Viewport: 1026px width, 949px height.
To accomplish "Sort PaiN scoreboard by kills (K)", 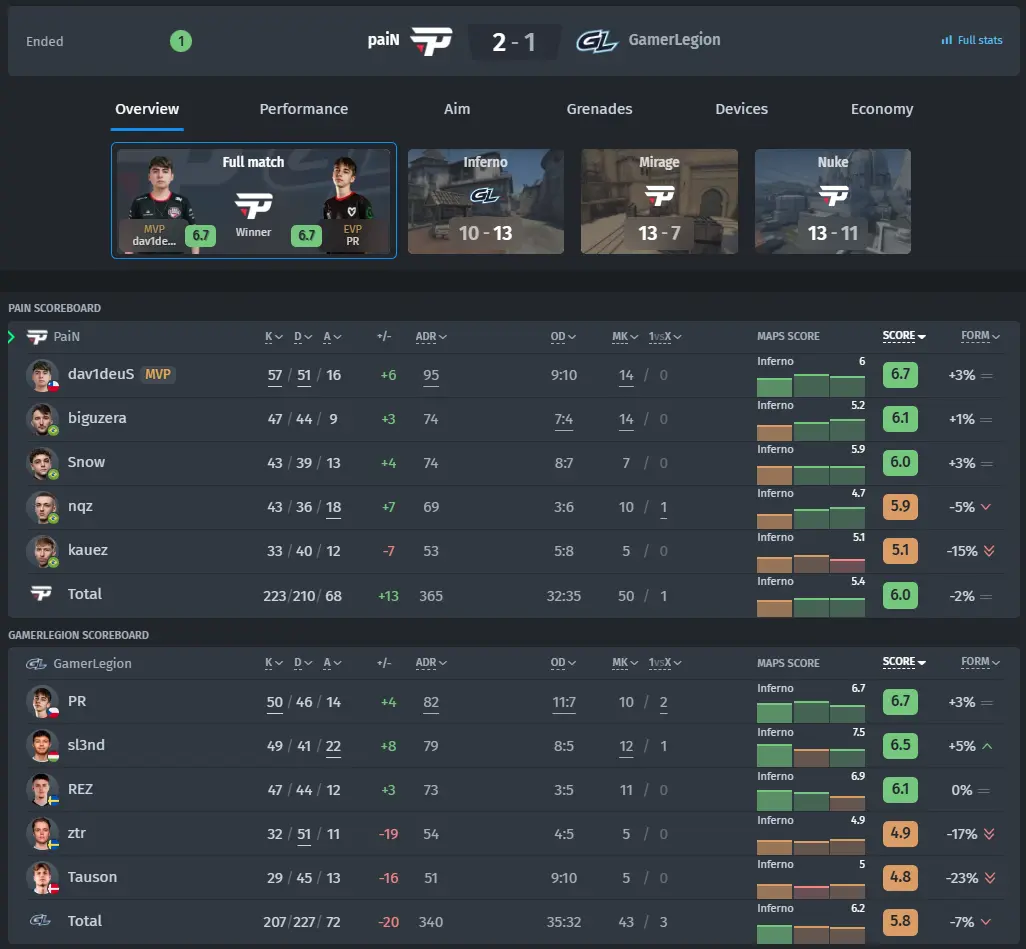I will [274, 336].
